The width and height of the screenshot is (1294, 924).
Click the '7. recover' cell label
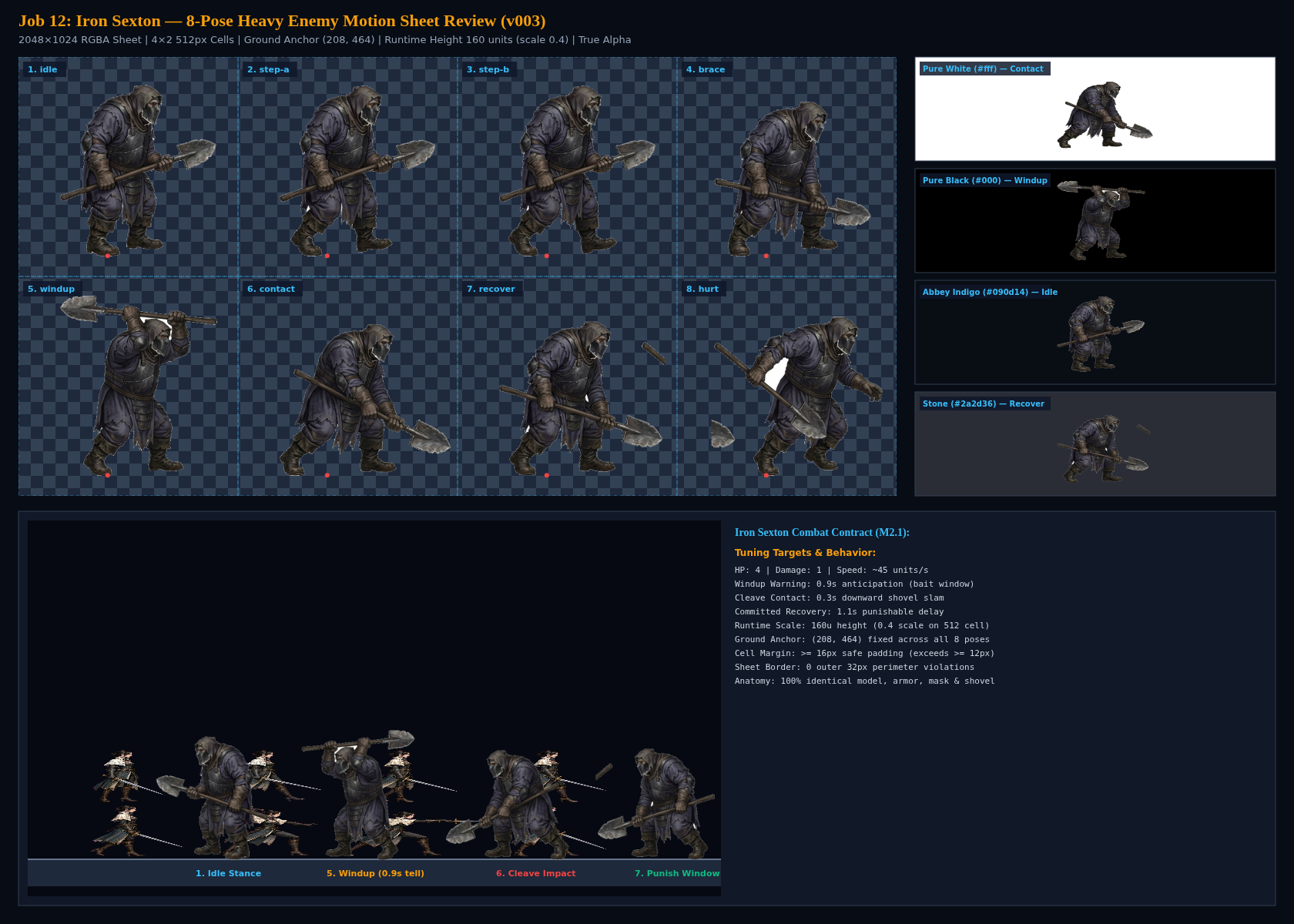pos(491,289)
